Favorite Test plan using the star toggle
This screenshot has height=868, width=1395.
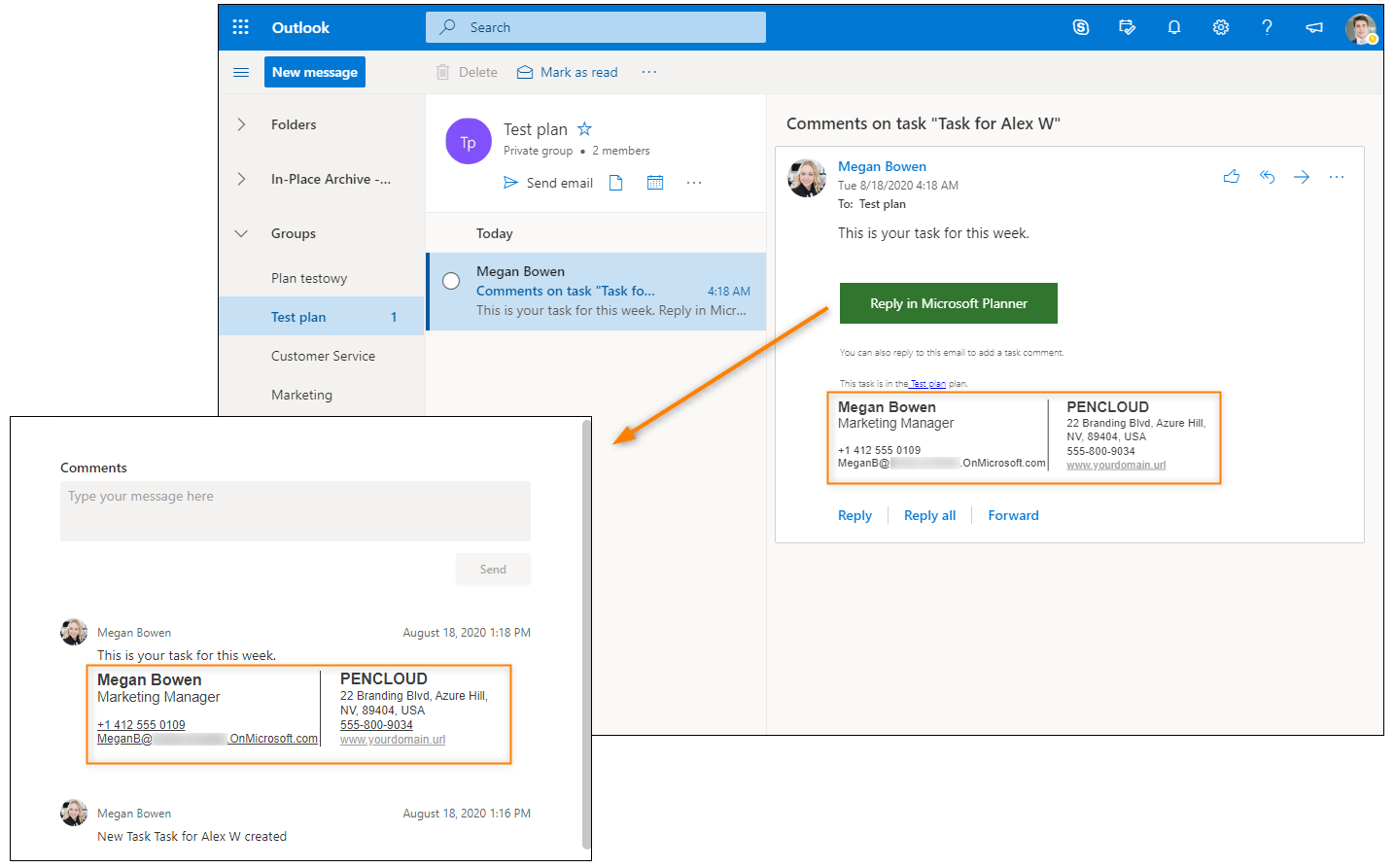point(583,127)
